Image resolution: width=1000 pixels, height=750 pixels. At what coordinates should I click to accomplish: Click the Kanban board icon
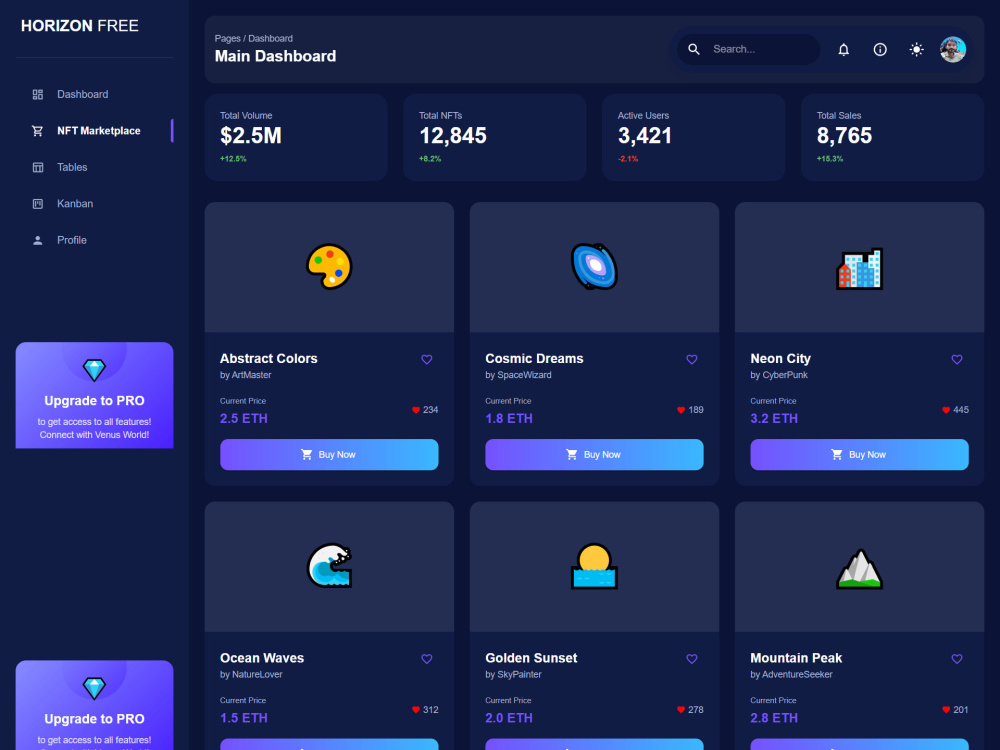tap(38, 203)
